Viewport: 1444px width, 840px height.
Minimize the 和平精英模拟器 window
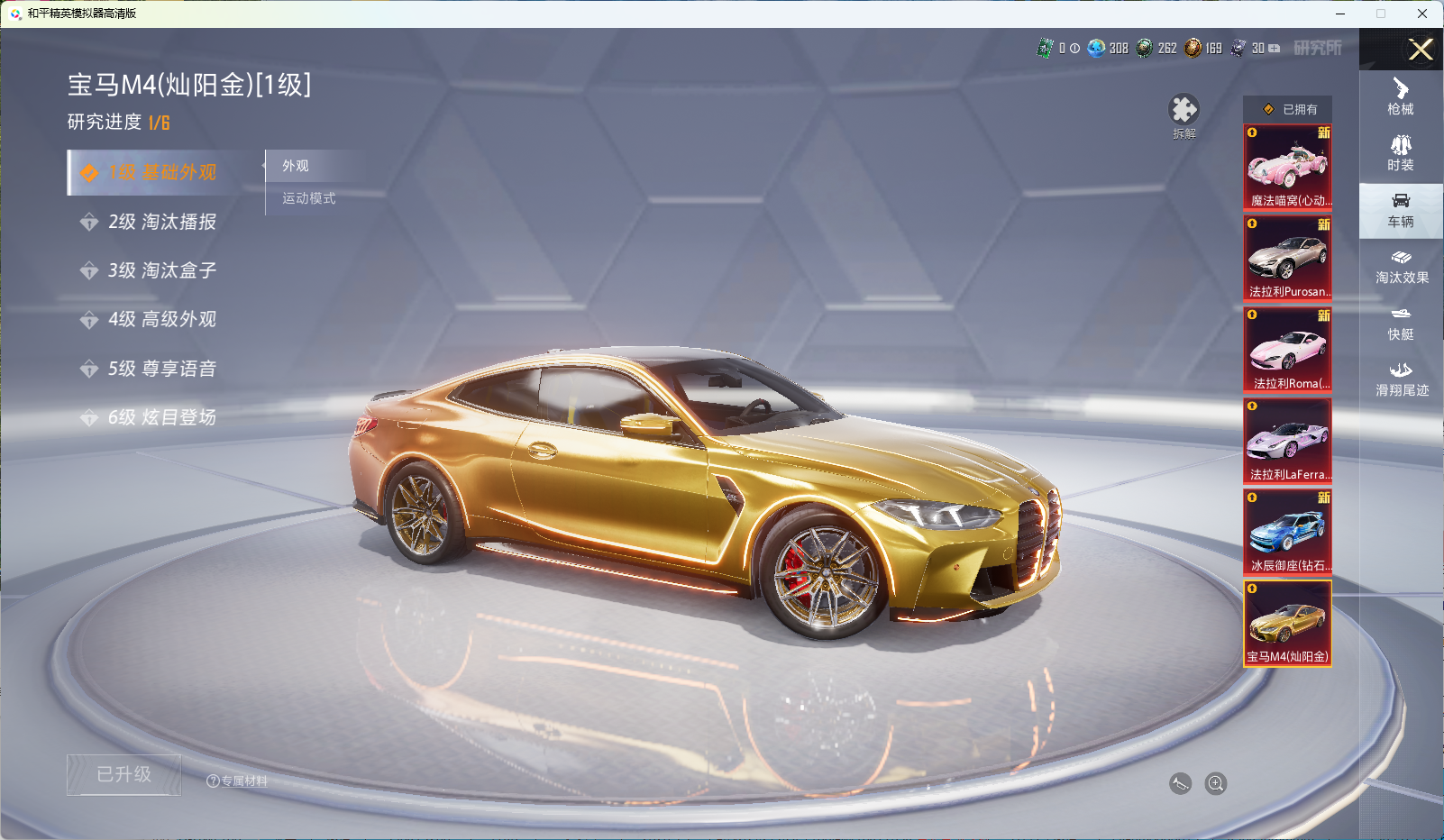coord(1340,14)
